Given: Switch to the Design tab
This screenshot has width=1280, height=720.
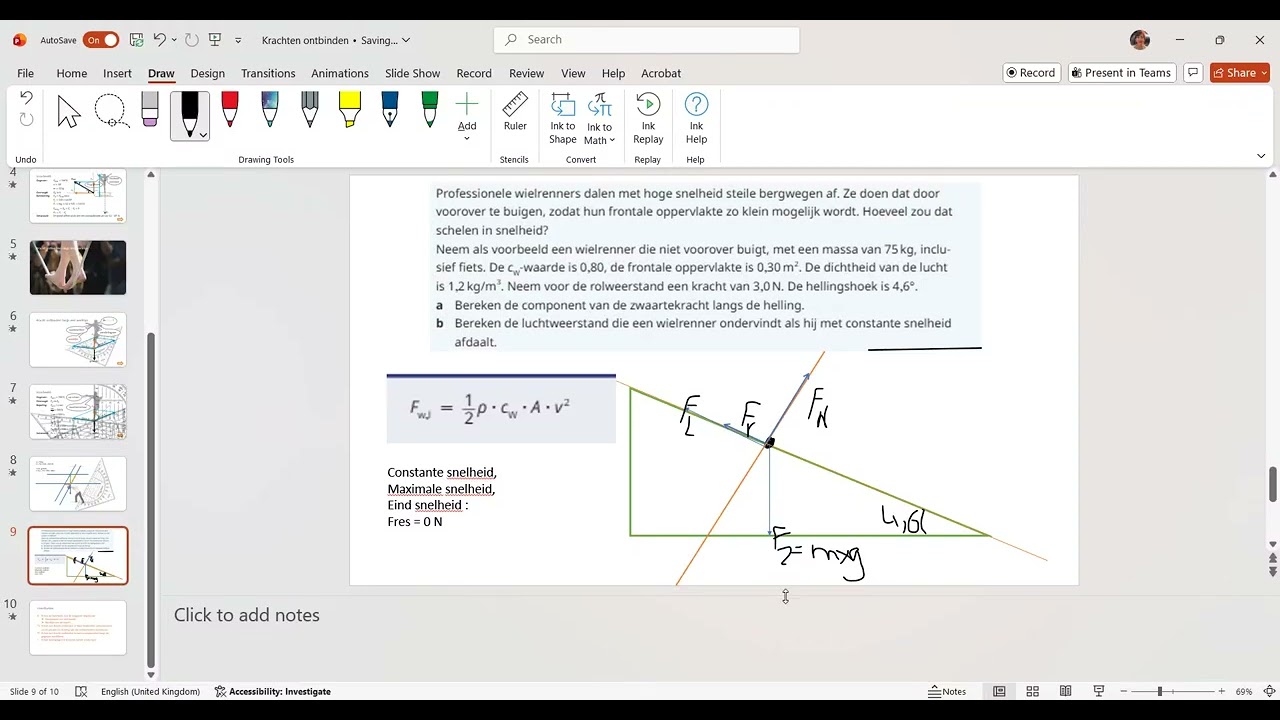Looking at the screenshot, I should (207, 73).
